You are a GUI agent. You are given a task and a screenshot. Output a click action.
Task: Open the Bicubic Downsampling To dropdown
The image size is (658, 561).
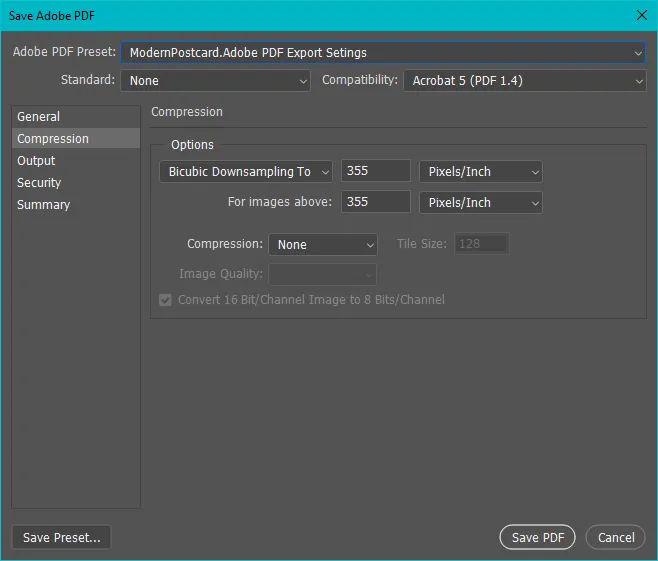tap(246, 172)
